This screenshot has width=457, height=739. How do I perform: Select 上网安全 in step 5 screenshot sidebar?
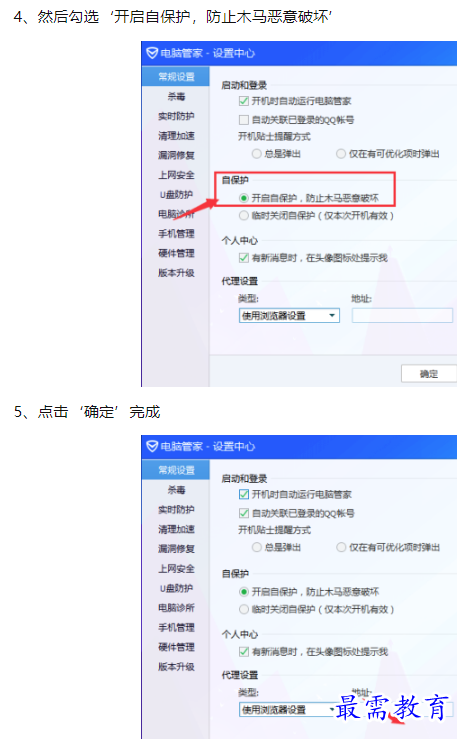(176, 568)
